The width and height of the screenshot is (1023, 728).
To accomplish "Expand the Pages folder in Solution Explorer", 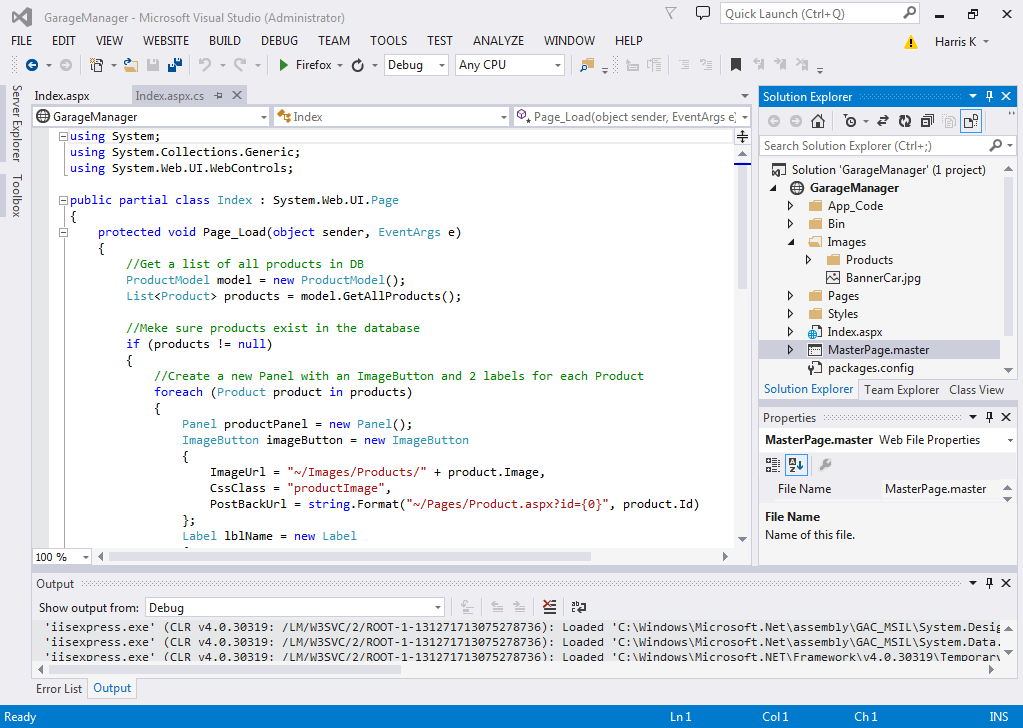I will pos(790,296).
